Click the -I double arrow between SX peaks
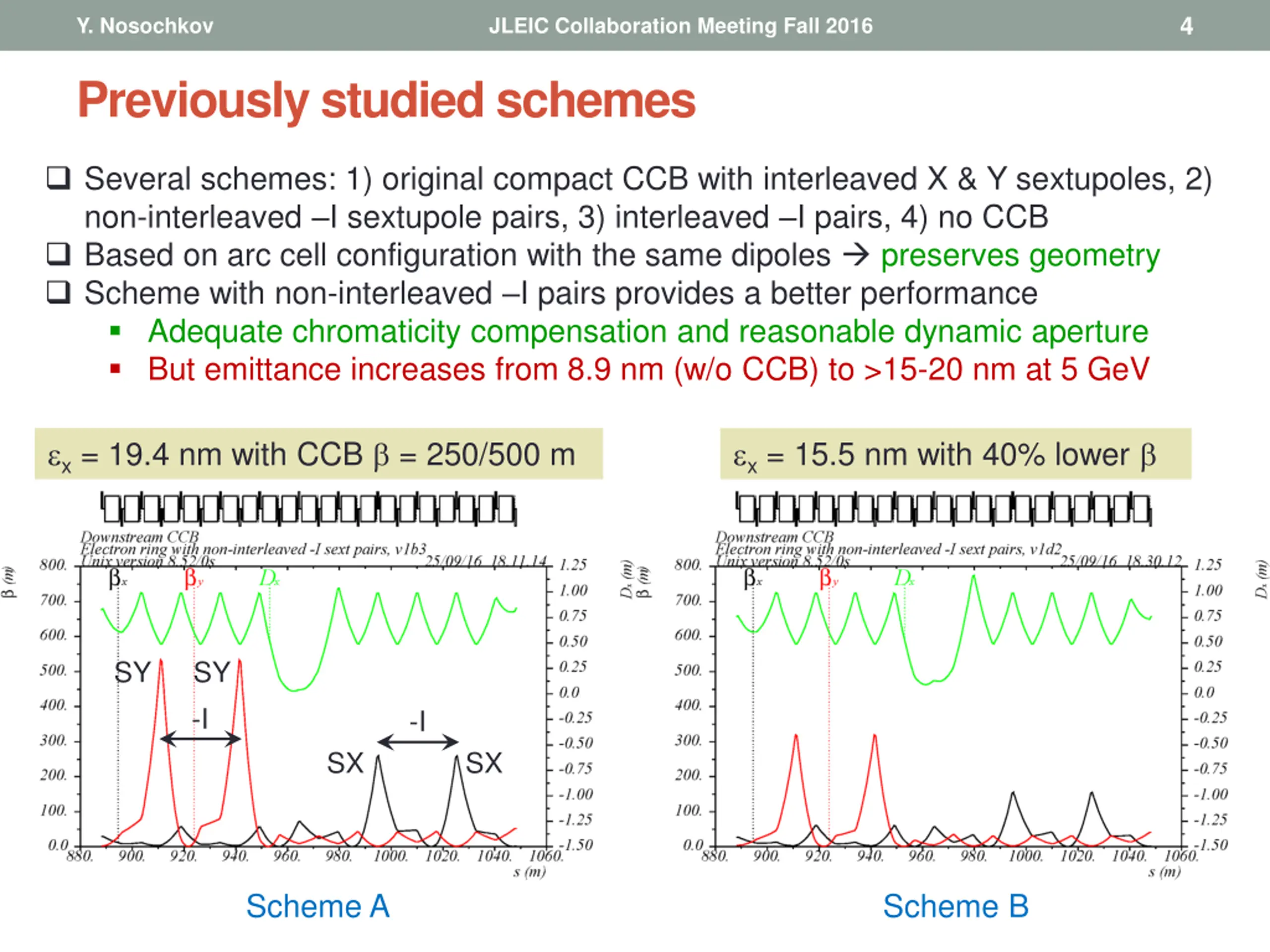The height and width of the screenshot is (952, 1270). pos(418,743)
